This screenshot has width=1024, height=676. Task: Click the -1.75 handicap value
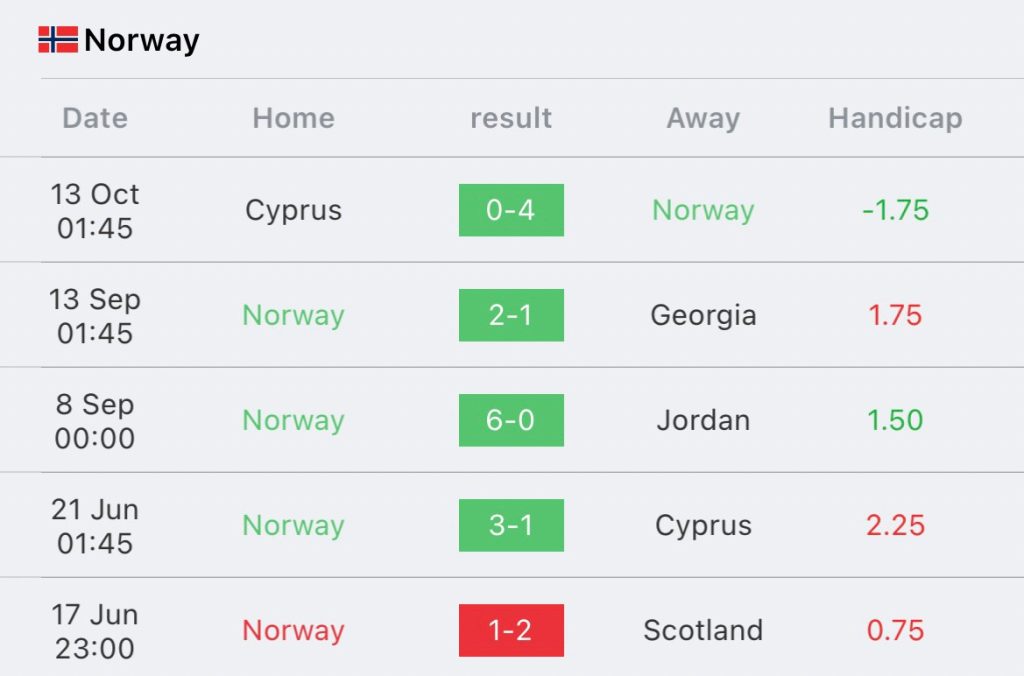895,210
